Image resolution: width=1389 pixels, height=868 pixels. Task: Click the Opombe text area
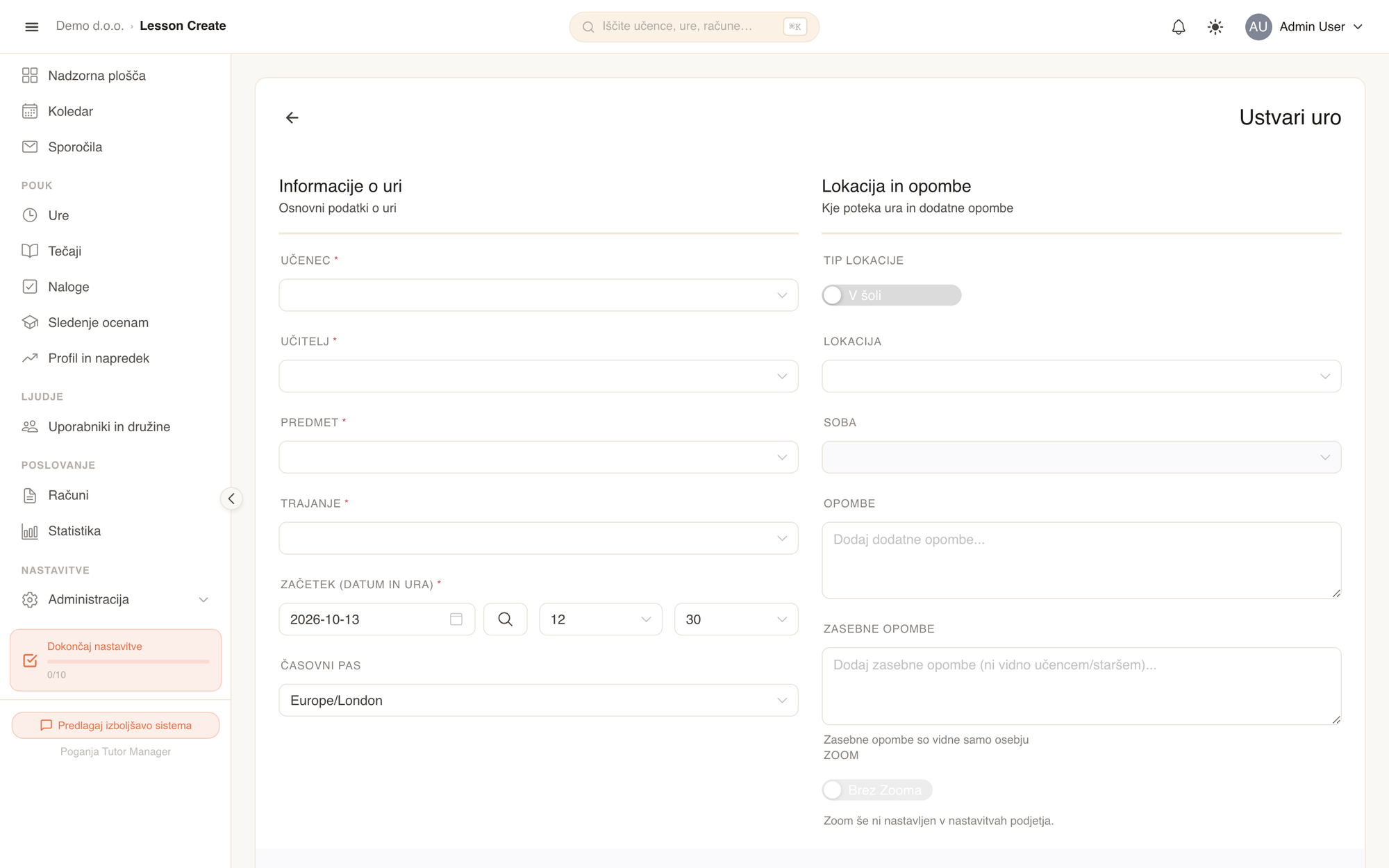coord(1081,560)
